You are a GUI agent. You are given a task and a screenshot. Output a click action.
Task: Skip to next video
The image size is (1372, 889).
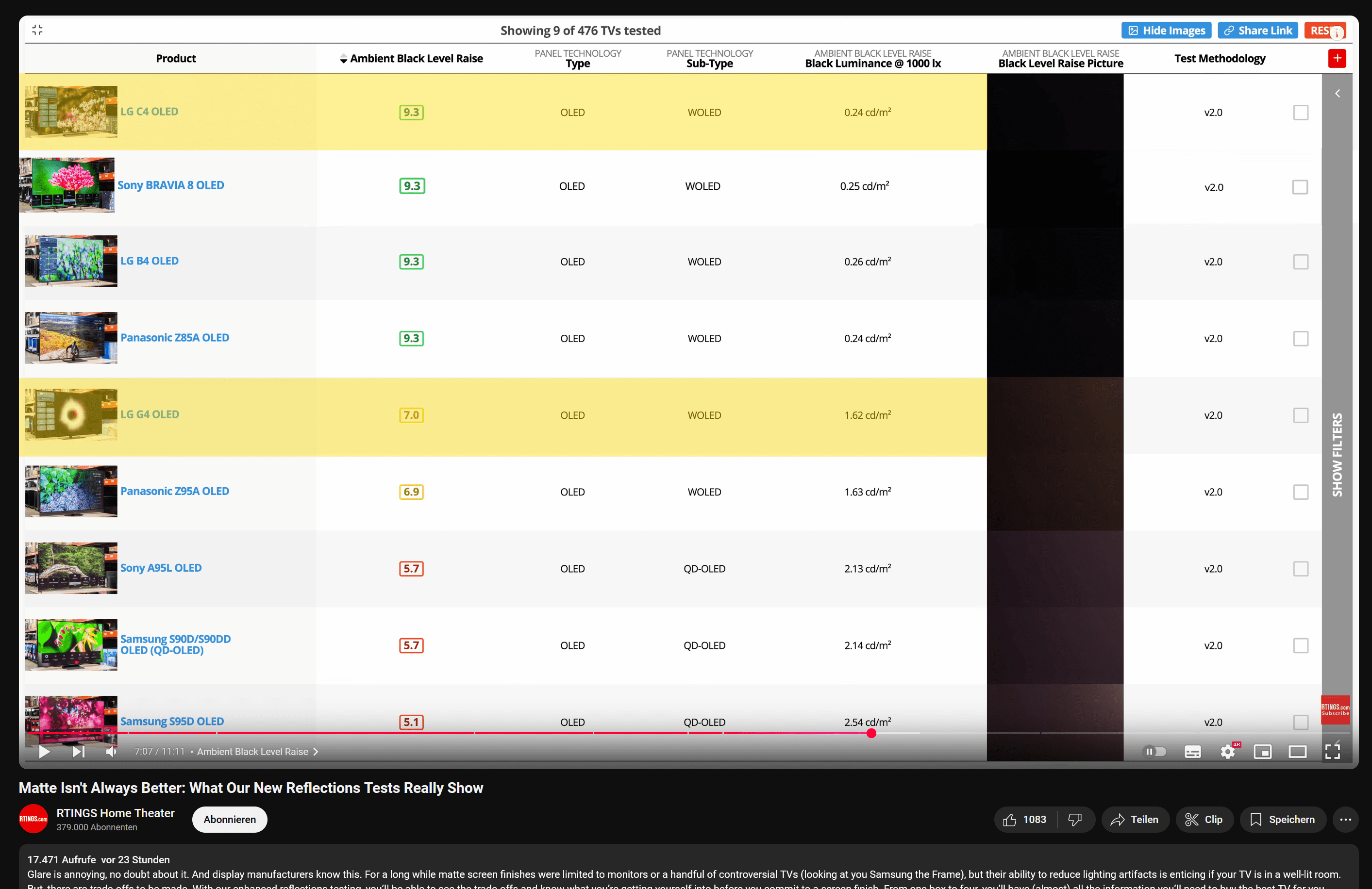click(x=78, y=751)
